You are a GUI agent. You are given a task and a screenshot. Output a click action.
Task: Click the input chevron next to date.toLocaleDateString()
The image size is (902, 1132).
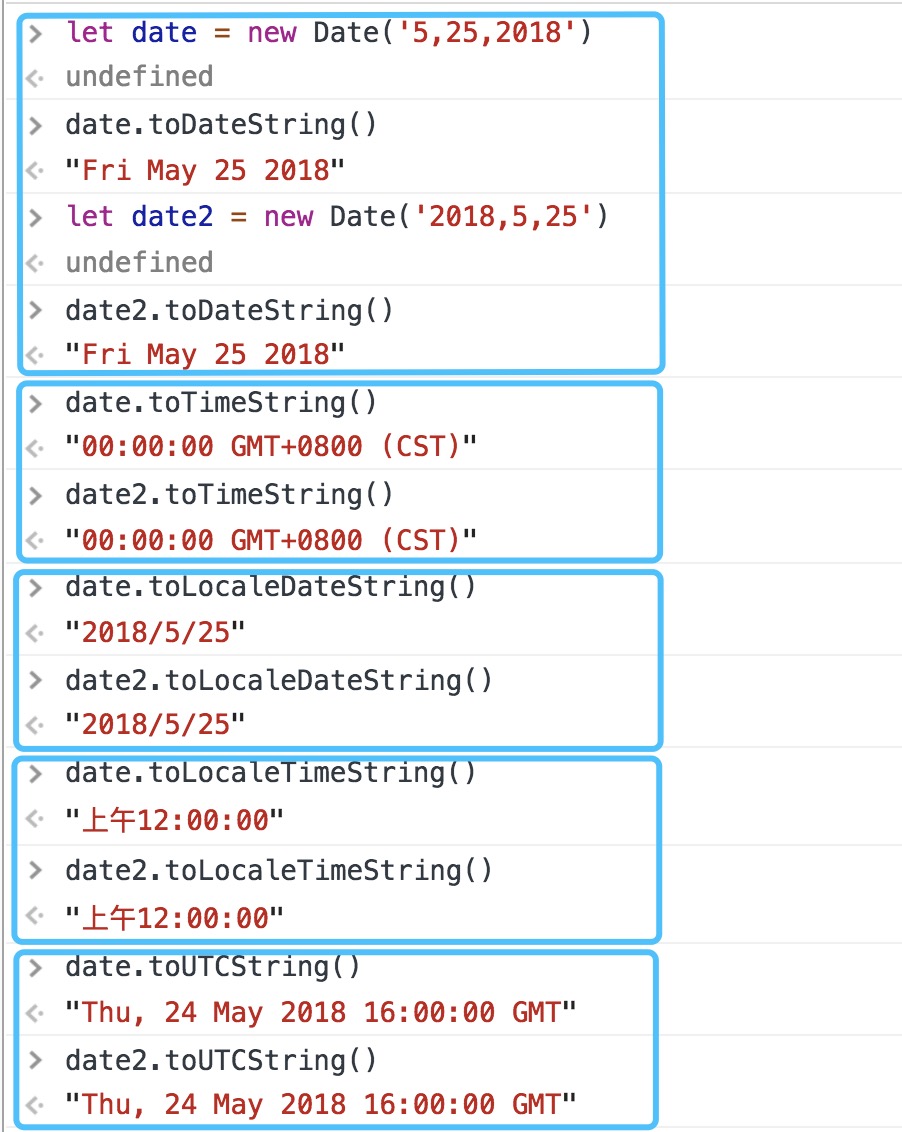coord(37,588)
